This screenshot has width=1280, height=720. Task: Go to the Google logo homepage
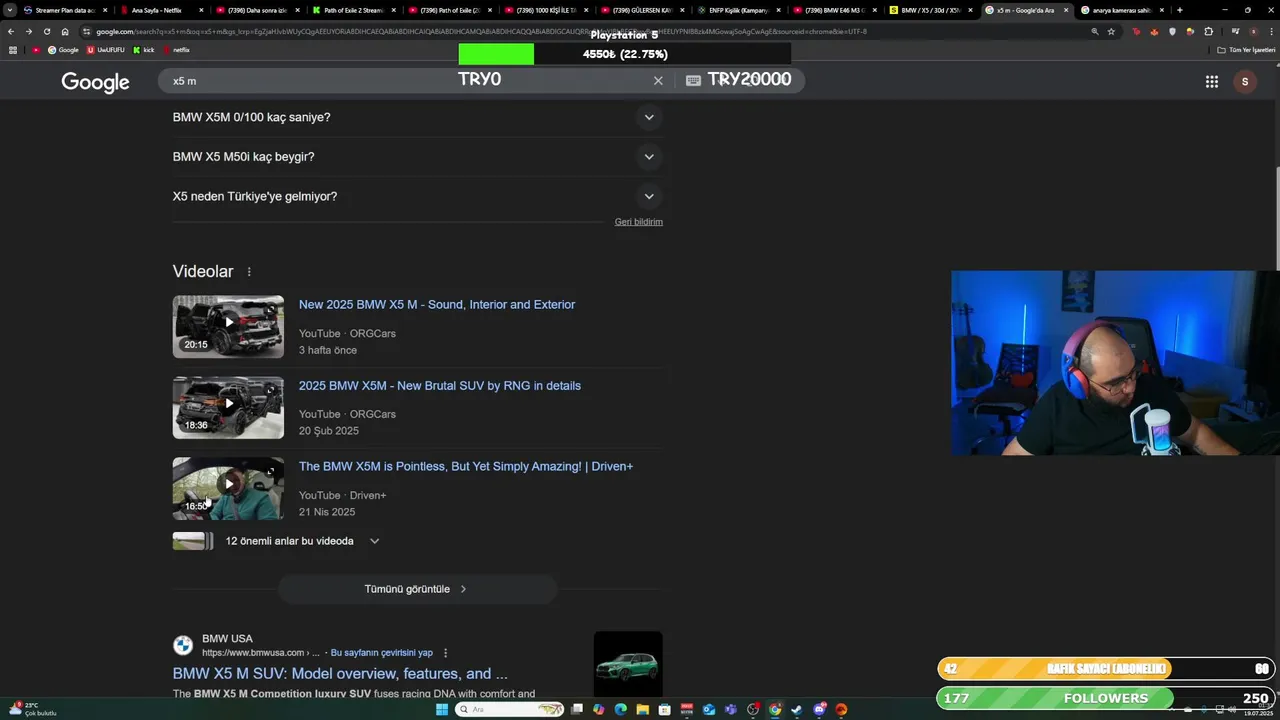[x=95, y=82]
